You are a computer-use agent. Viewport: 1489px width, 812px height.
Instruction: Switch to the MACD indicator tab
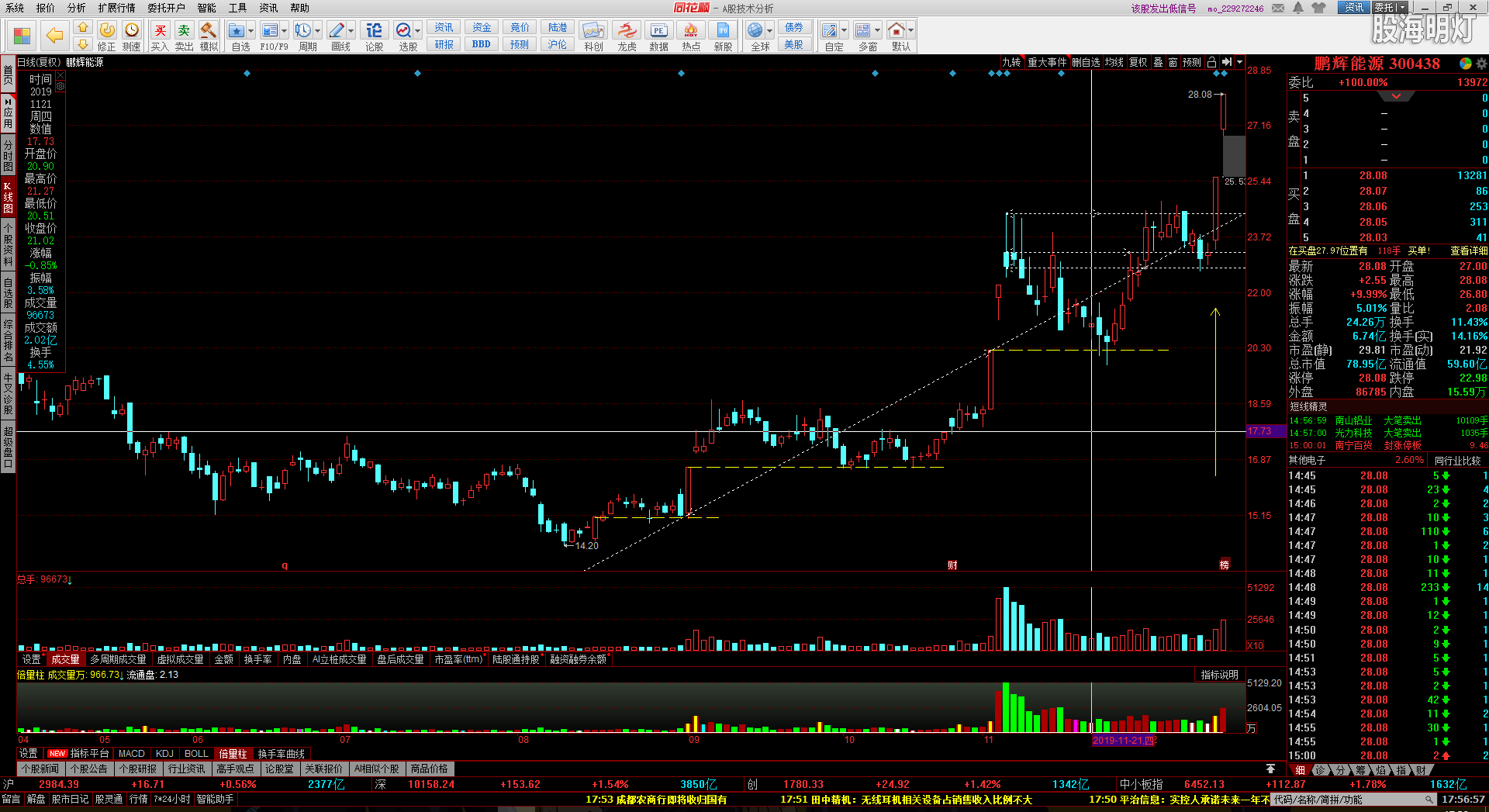point(131,754)
